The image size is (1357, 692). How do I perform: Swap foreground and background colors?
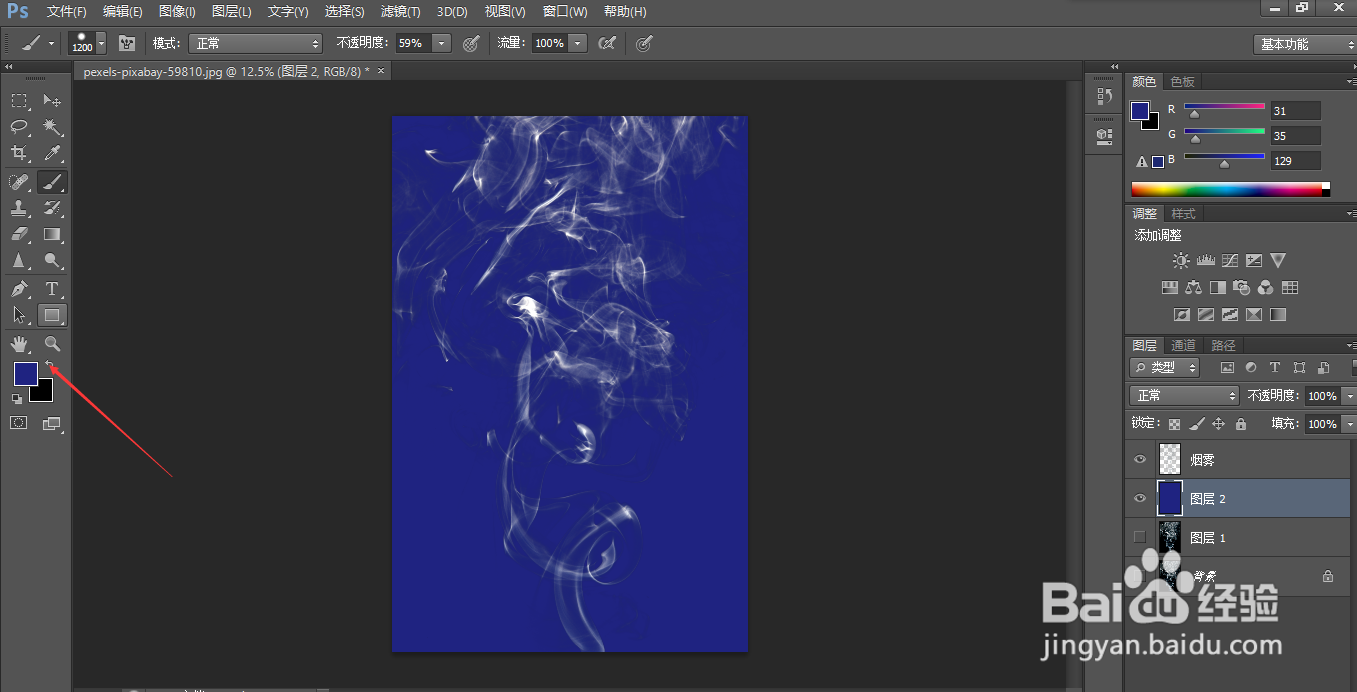coord(49,366)
